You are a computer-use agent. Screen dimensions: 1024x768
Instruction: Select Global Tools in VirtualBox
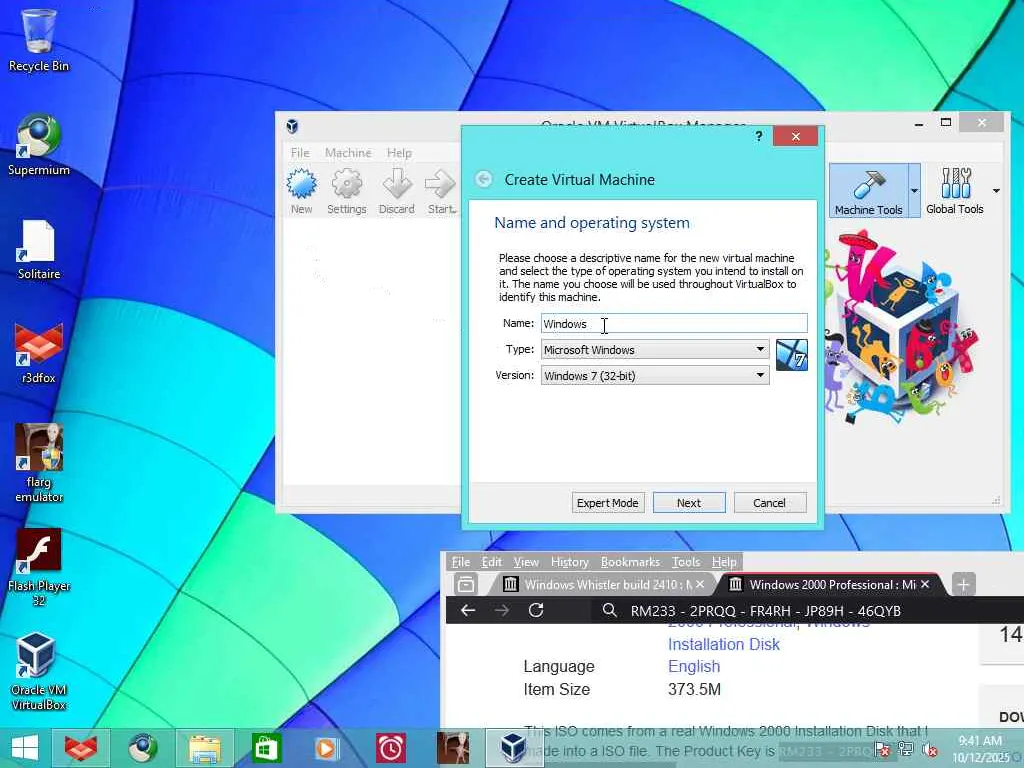[x=954, y=191]
